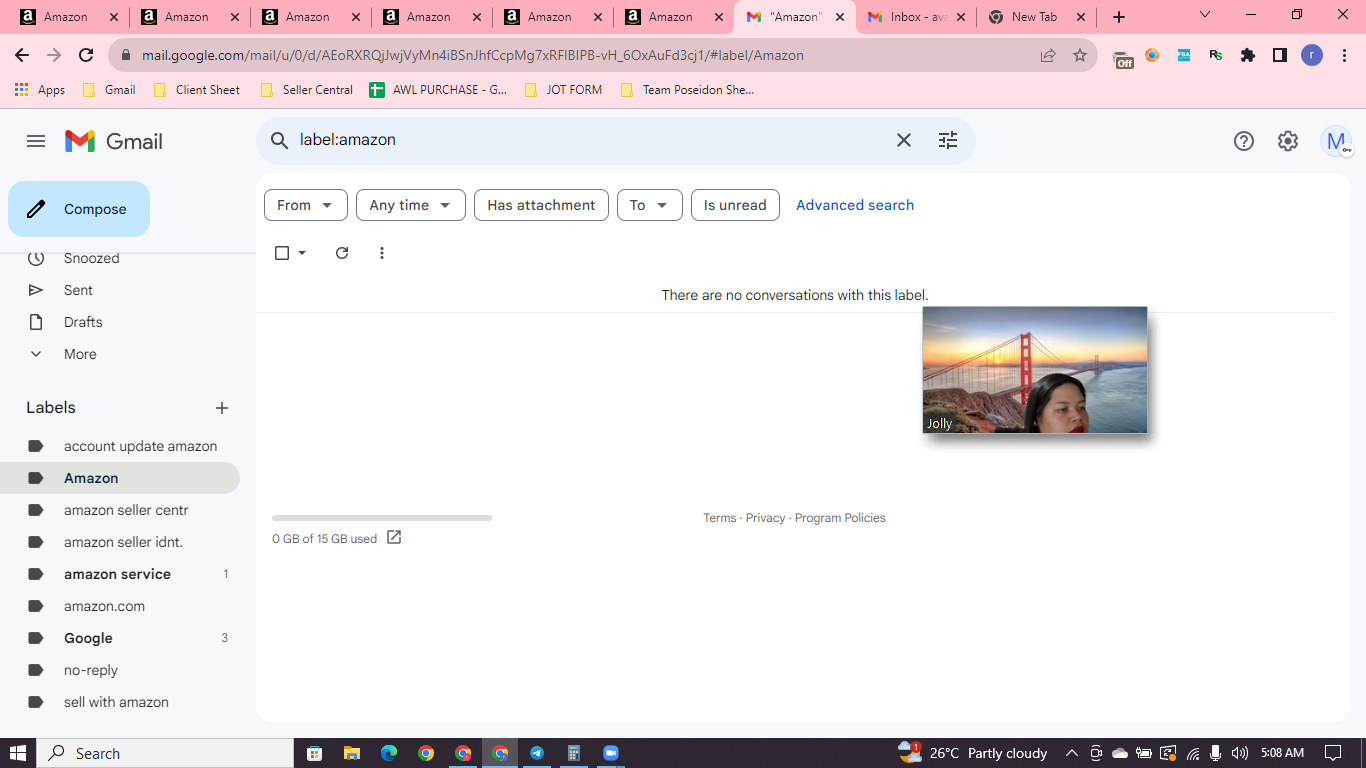Open the To filter dropdown
The image size is (1366, 768).
click(650, 205)
